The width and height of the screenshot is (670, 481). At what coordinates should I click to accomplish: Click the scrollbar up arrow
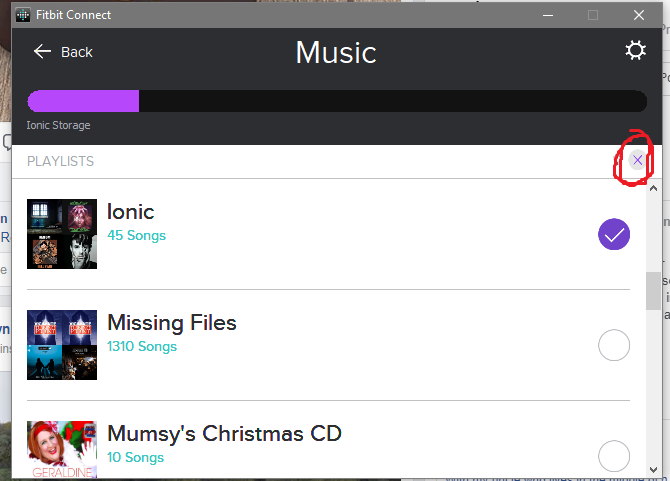coord(654,187)
